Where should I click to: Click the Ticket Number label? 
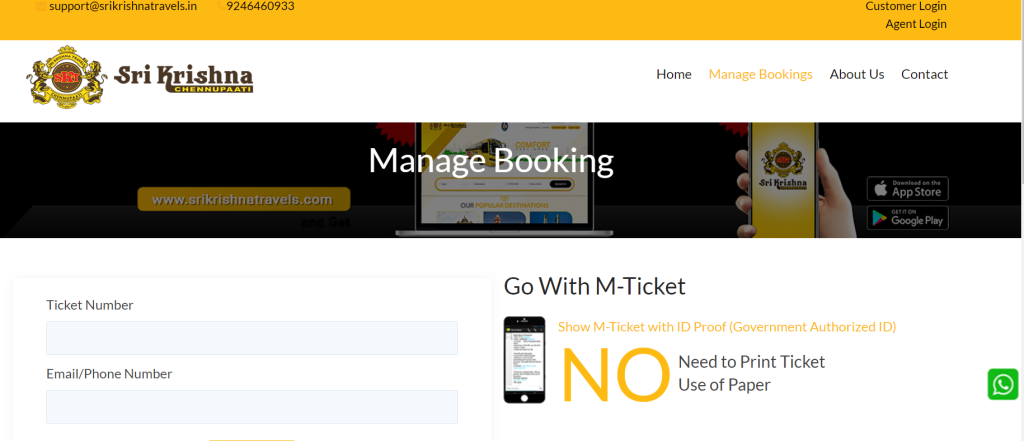89,305
